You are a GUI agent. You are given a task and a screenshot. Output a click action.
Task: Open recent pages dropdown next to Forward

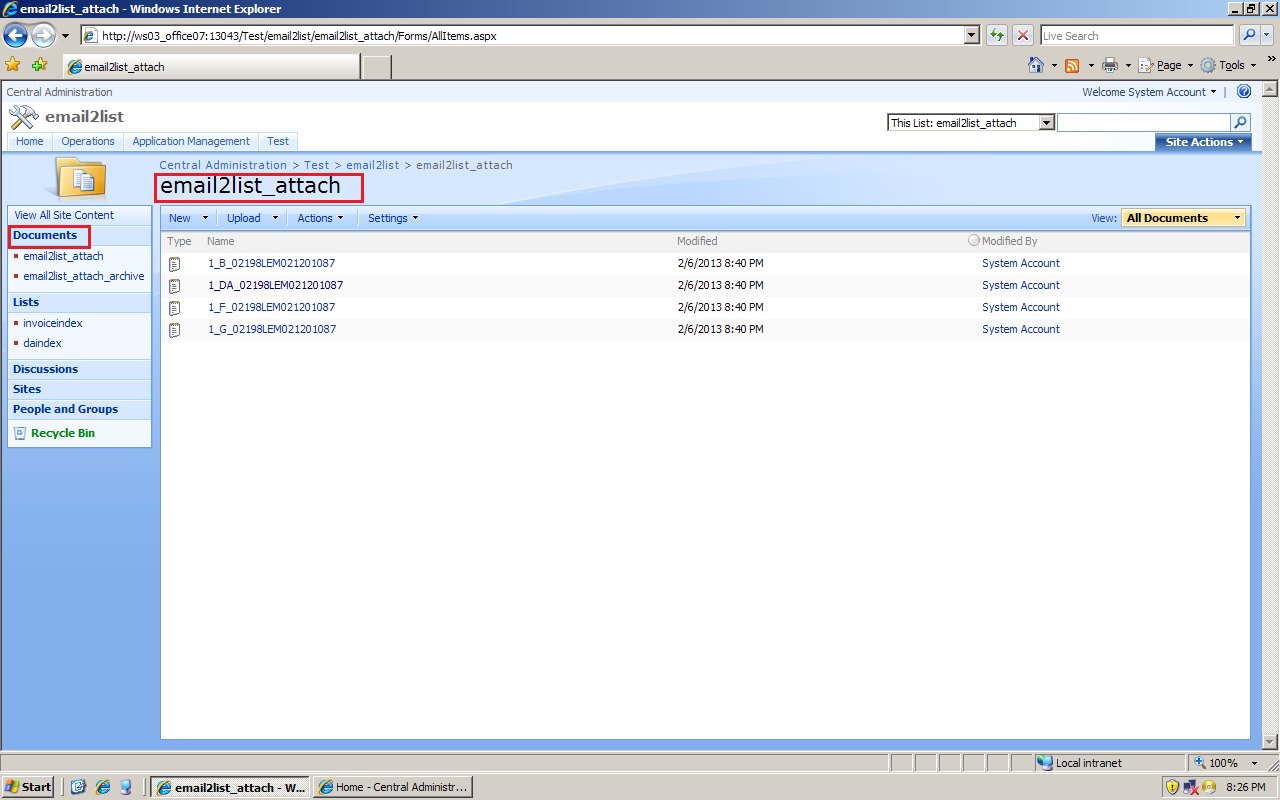(66, 36)
